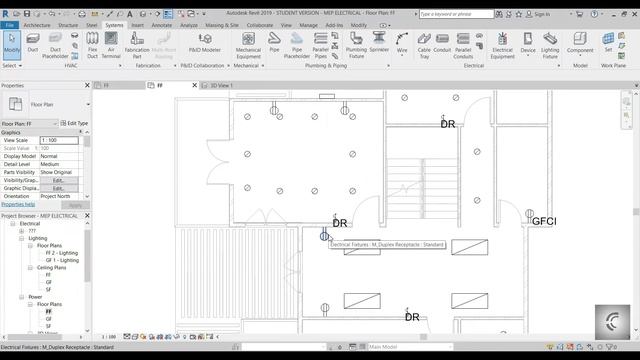
Task: Select FF under Power Floor Plans
Action: coord(49,311)
